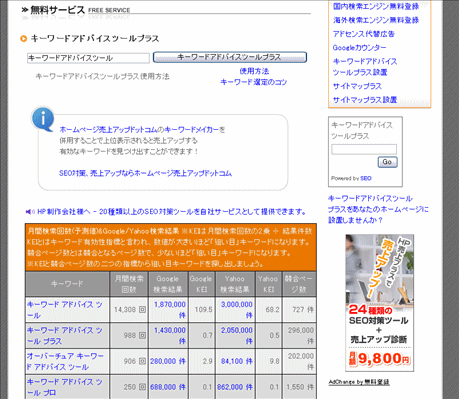Open the キーワード選定のコツ link
Viewport: 459px width, 399px height.
coord(254,82)
